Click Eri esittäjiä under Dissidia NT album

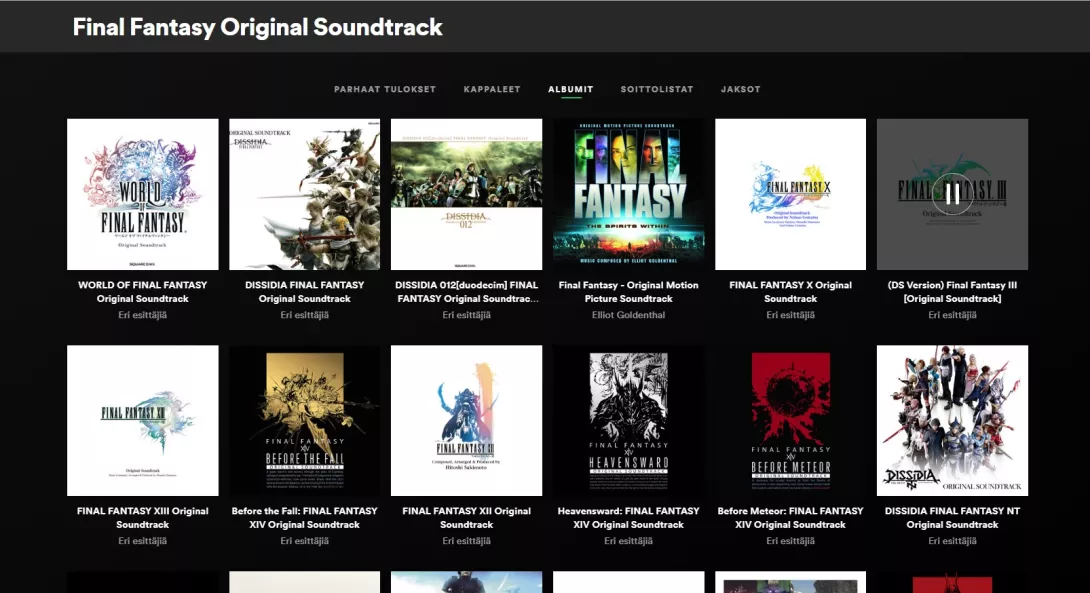coord(952,541)
